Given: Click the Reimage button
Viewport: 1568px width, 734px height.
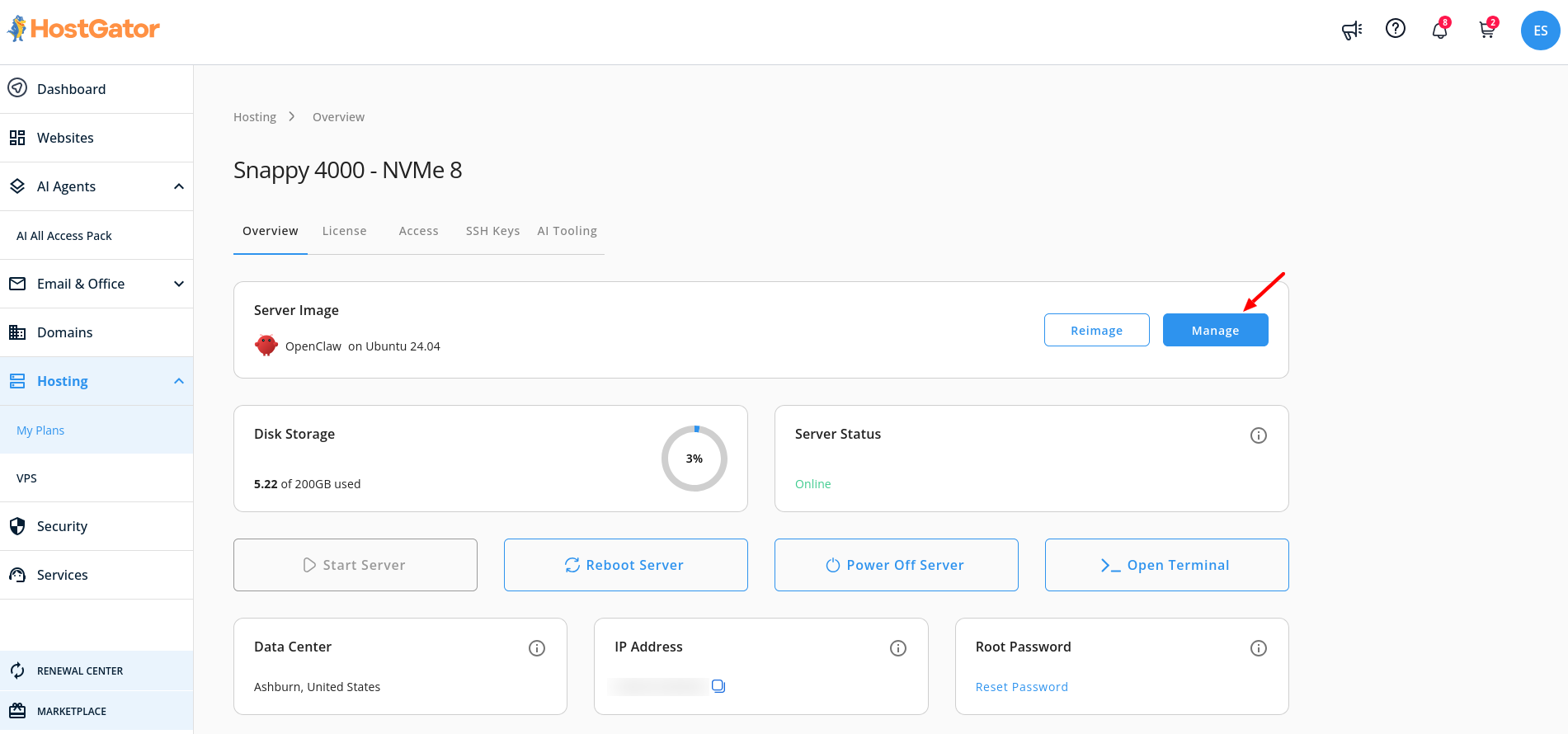Looking at the screenshot, I should (x=1097, y=330).
